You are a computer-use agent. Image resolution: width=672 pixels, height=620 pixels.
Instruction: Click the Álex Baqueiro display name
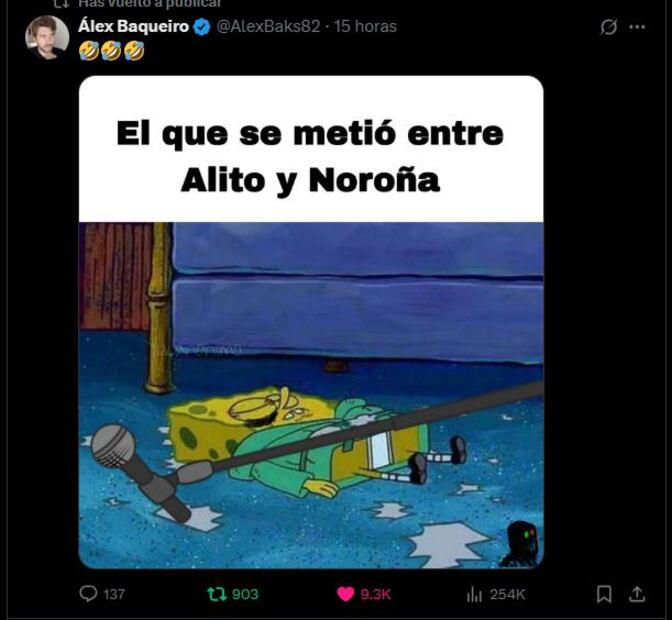(x=133, y=27)
